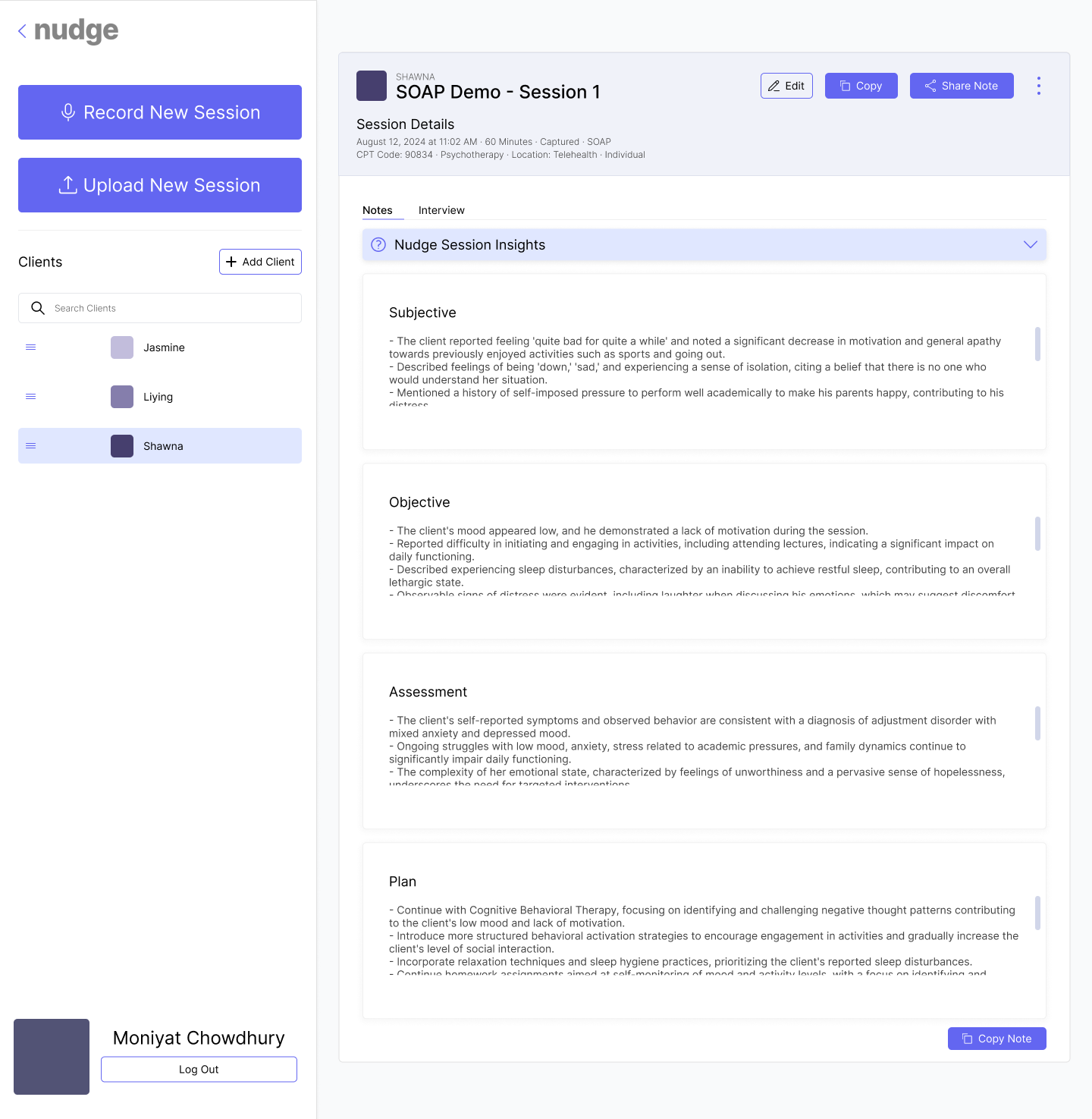Click the Search Clients input field

pyautogui.click(x=152, y=308)
